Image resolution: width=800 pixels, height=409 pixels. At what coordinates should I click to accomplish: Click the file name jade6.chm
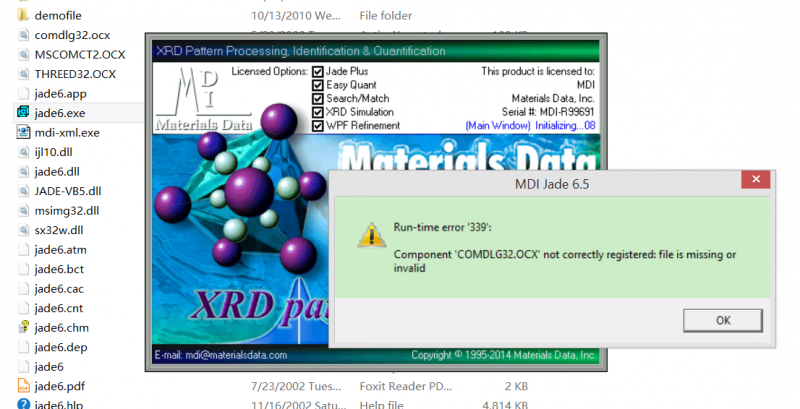(61, 328)
